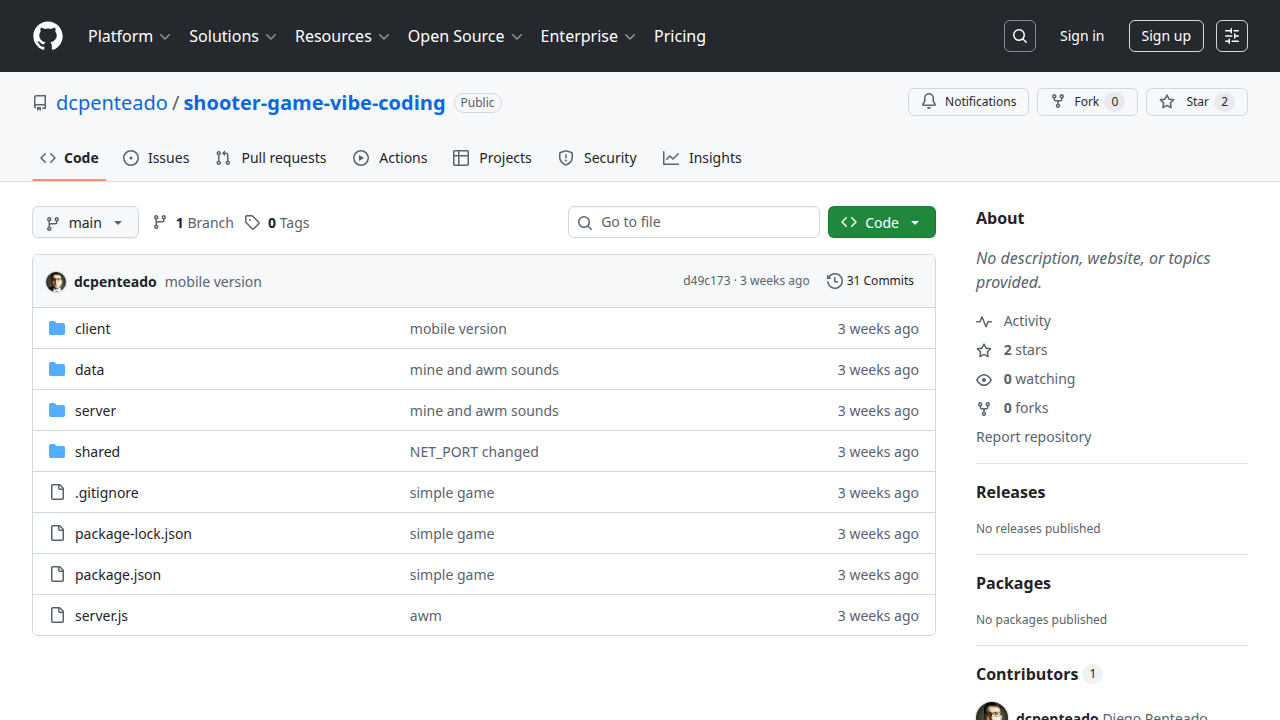Click the contributor avatar thumbnail
The height and width of the screenshot is (720, 1280).
pos(992,711)
